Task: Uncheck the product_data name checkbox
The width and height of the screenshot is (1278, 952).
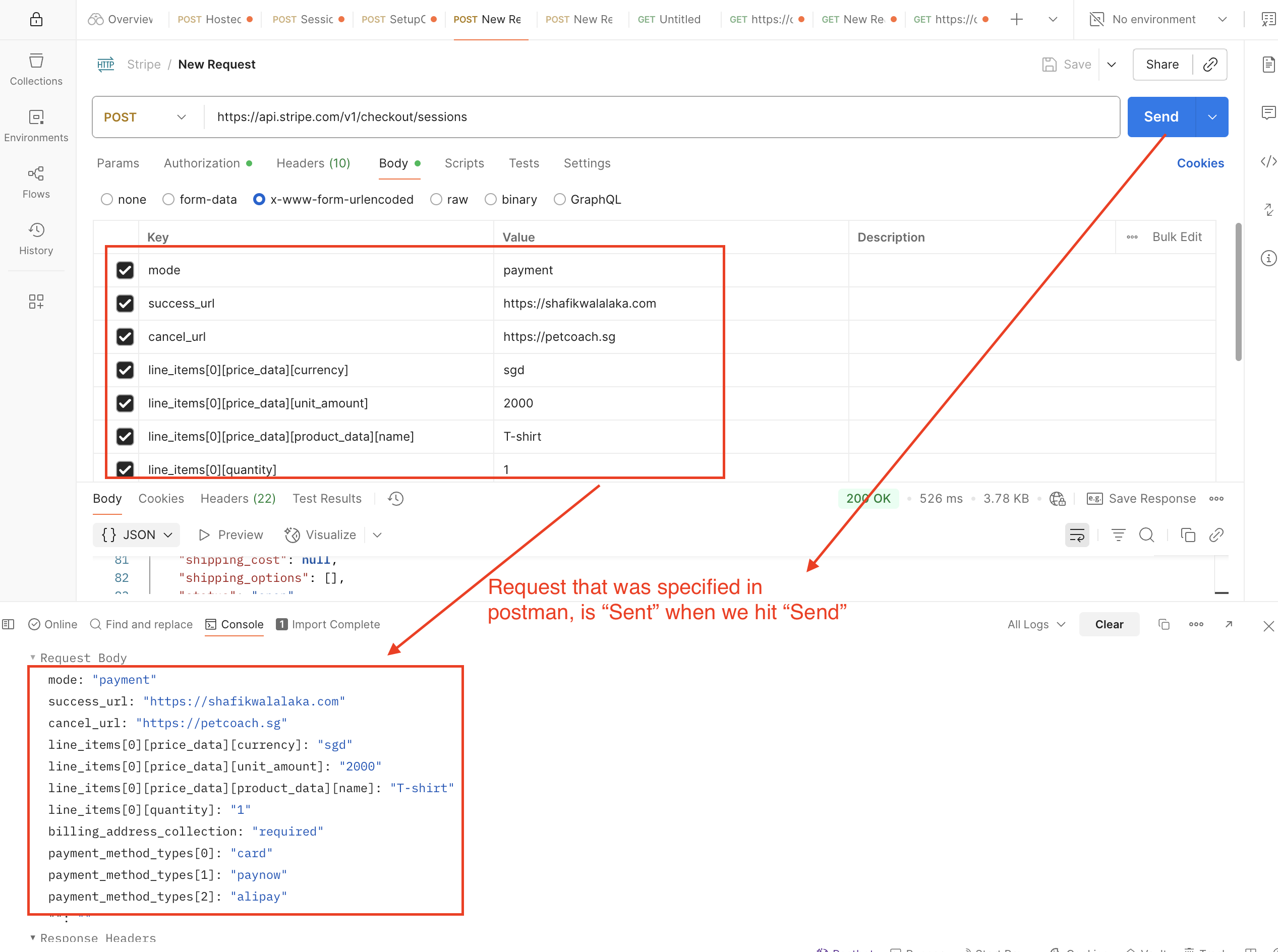Action: 125,436
